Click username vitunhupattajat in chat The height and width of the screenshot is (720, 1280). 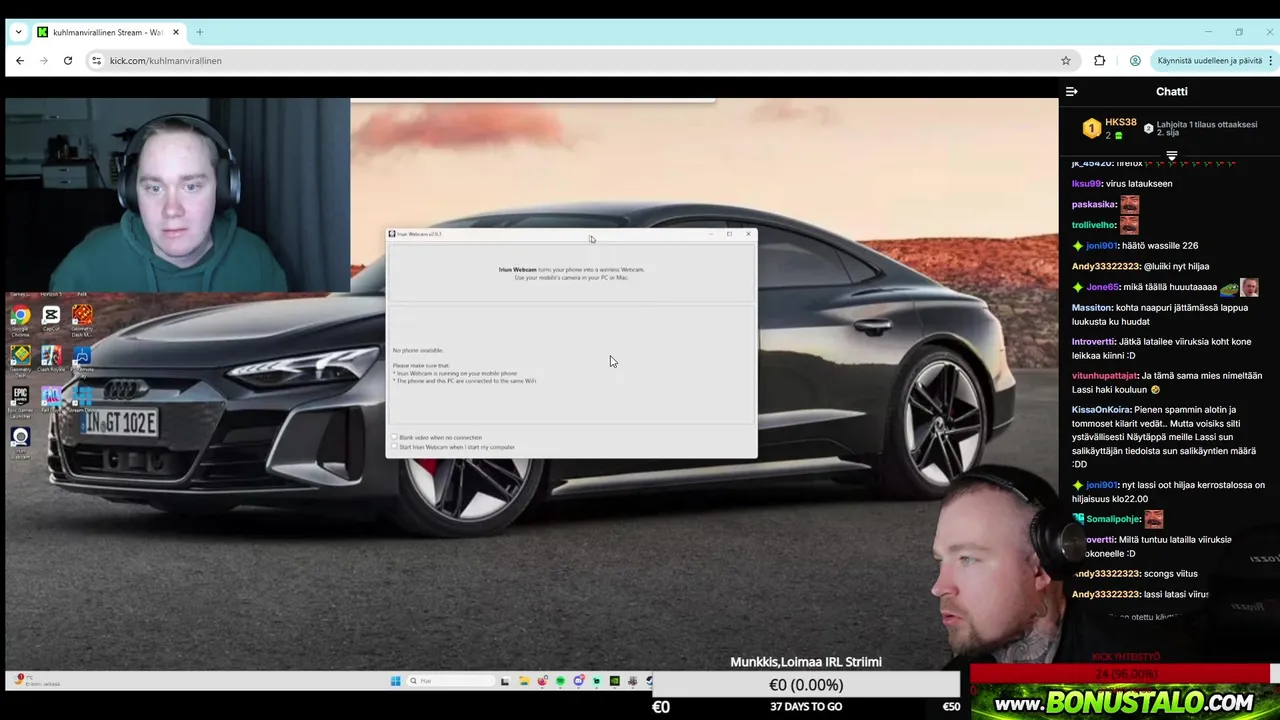click(1105, 376)
